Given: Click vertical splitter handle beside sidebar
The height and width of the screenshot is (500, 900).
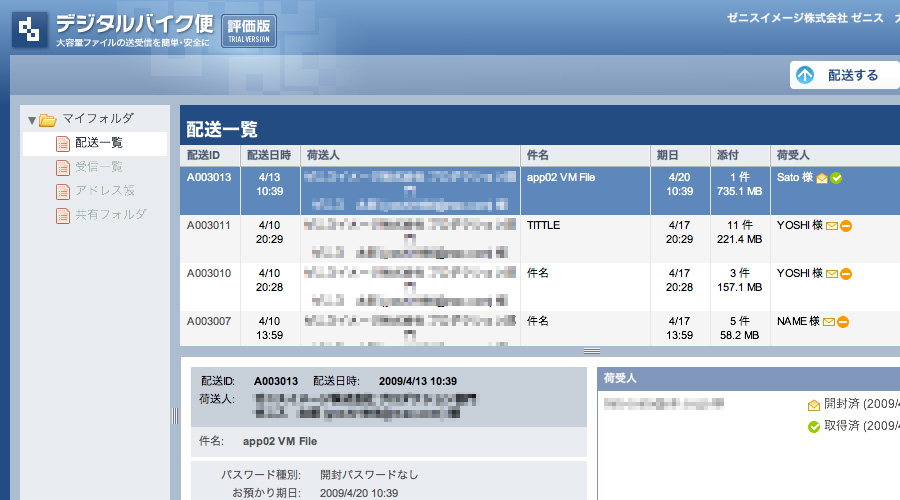Looking at the screenshot, I should tap(175, 415).
